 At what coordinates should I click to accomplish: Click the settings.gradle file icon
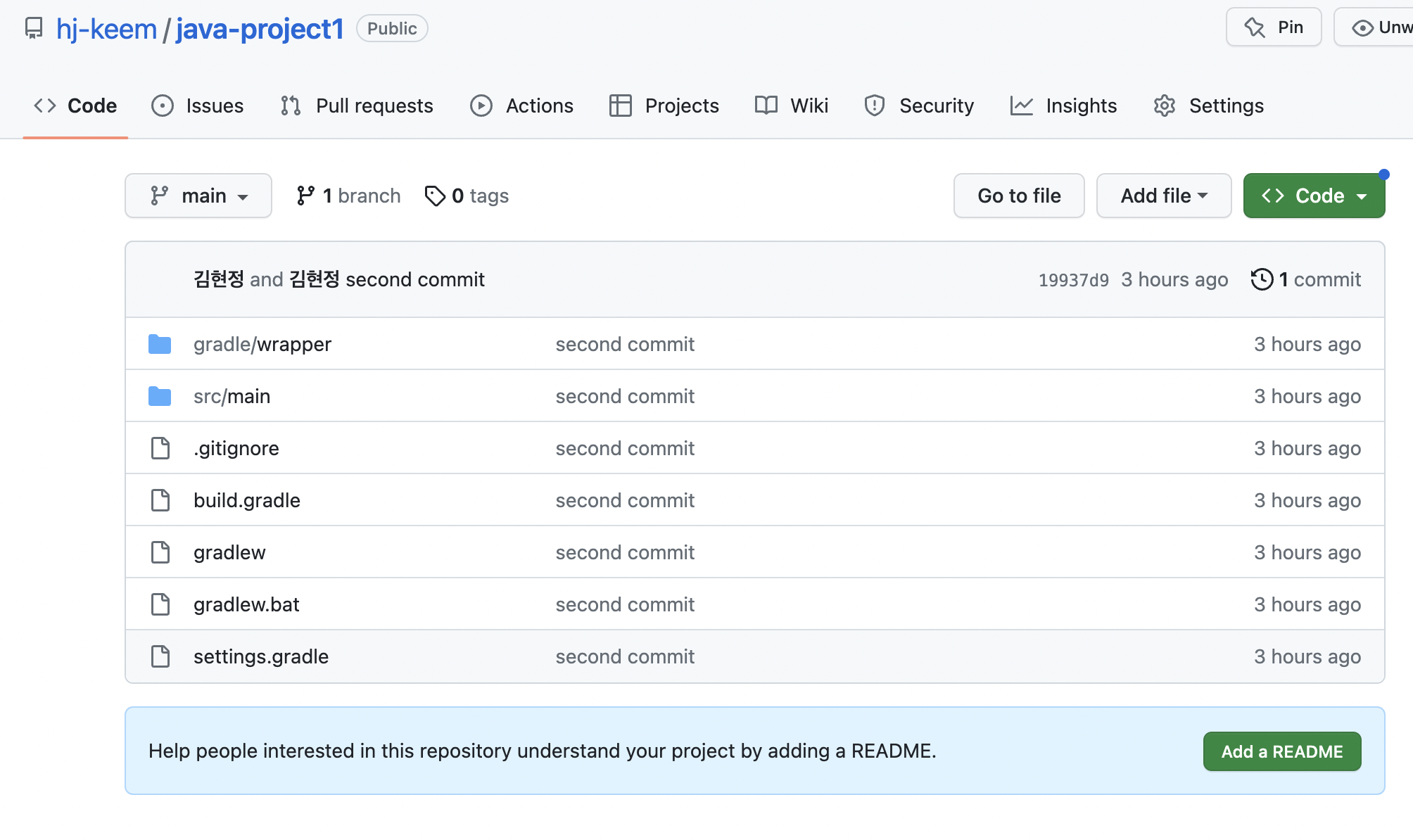pos(160,656)
